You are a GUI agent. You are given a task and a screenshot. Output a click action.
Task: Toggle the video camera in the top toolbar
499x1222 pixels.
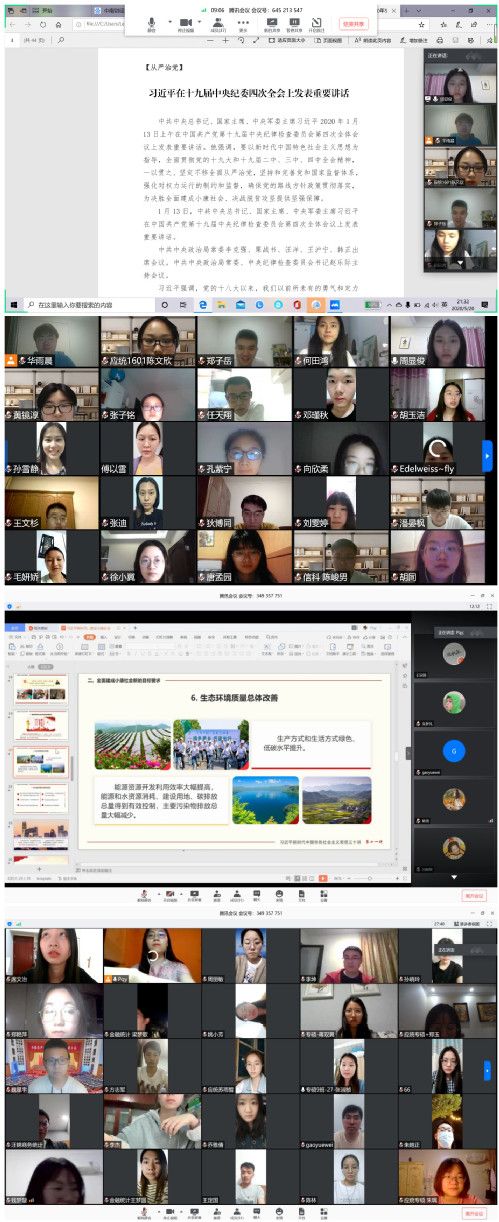click(x=186, y=24)
